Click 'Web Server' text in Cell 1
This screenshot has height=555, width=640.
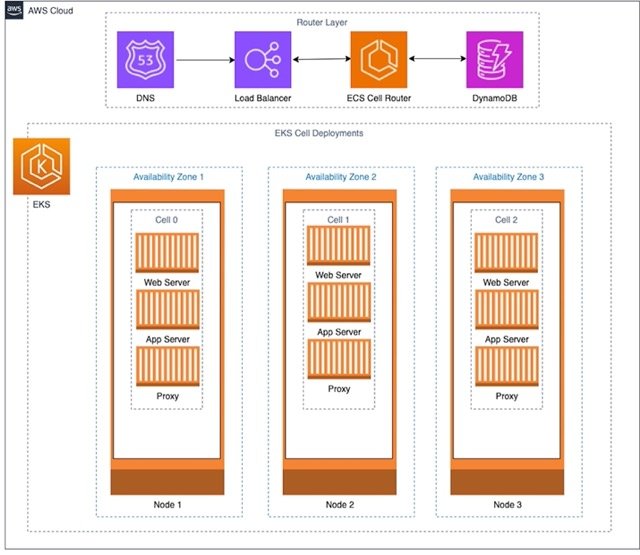click(x=338, y=275)
